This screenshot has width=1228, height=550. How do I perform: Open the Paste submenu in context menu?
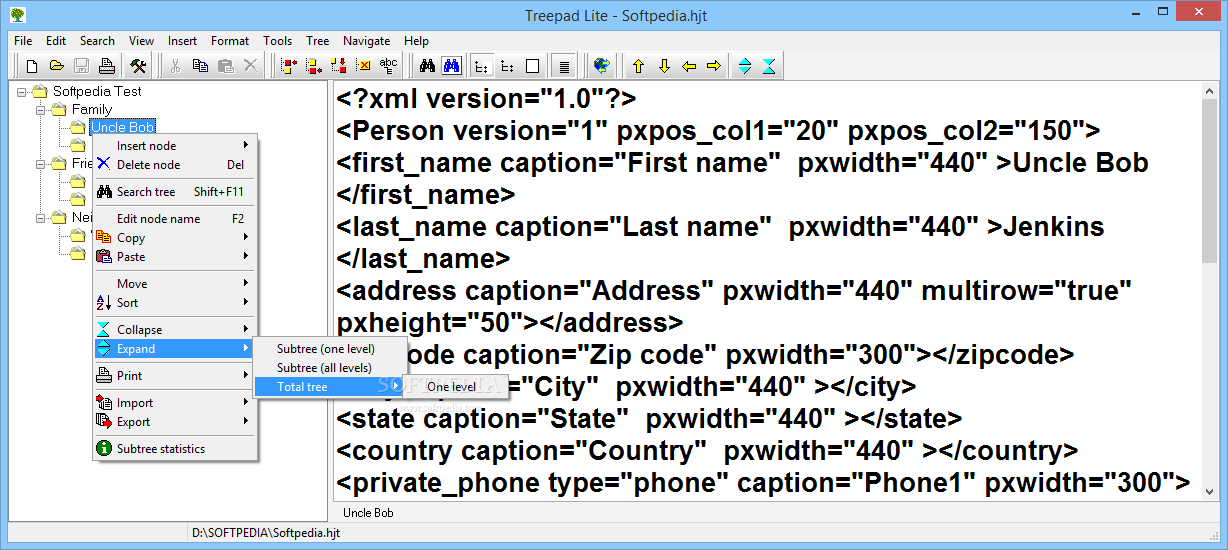click(174, 257)
